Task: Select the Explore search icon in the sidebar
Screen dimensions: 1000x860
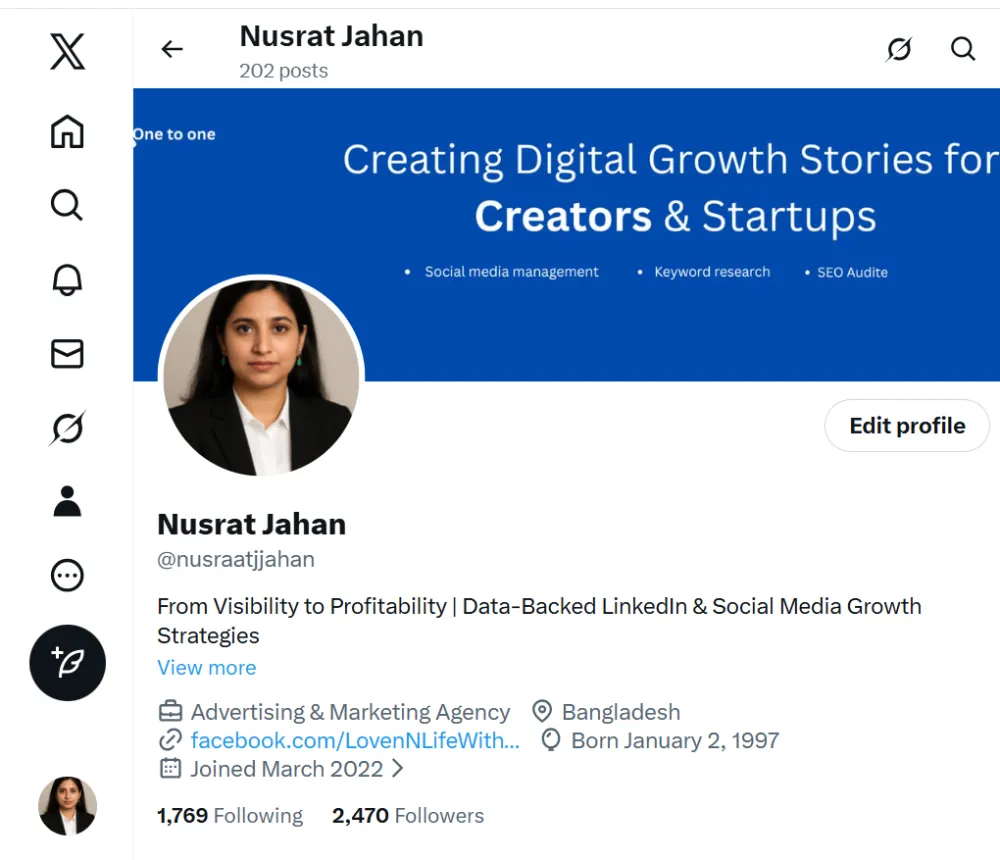Action: 66,205
